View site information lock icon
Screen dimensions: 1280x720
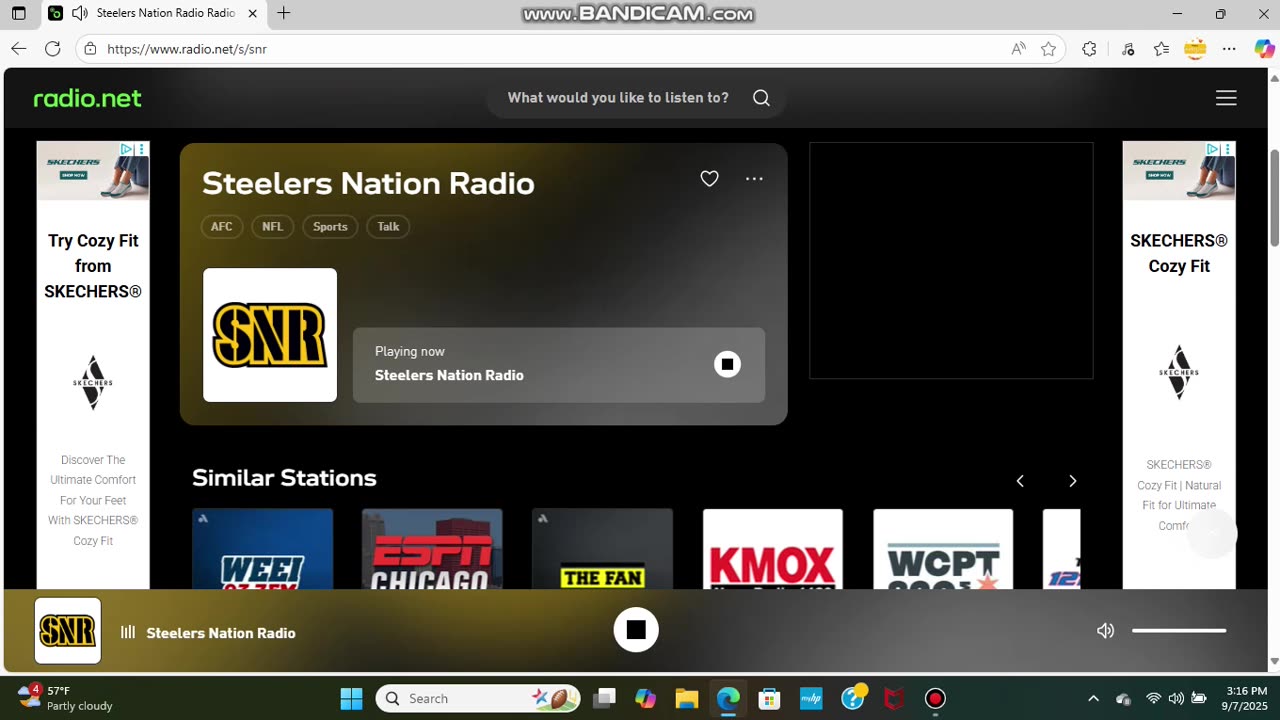tap(90, 48)
